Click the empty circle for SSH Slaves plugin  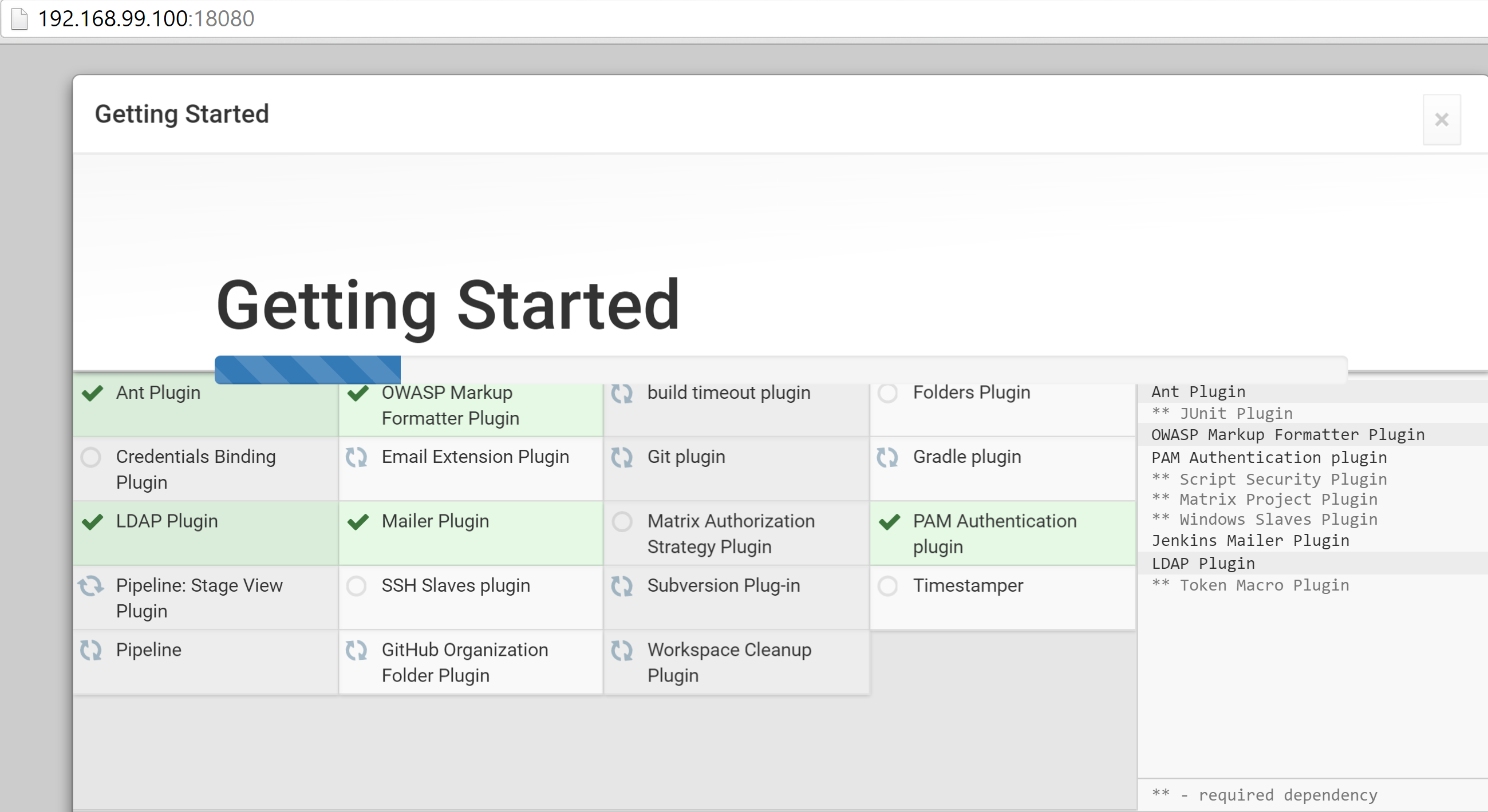click(357, 586)
